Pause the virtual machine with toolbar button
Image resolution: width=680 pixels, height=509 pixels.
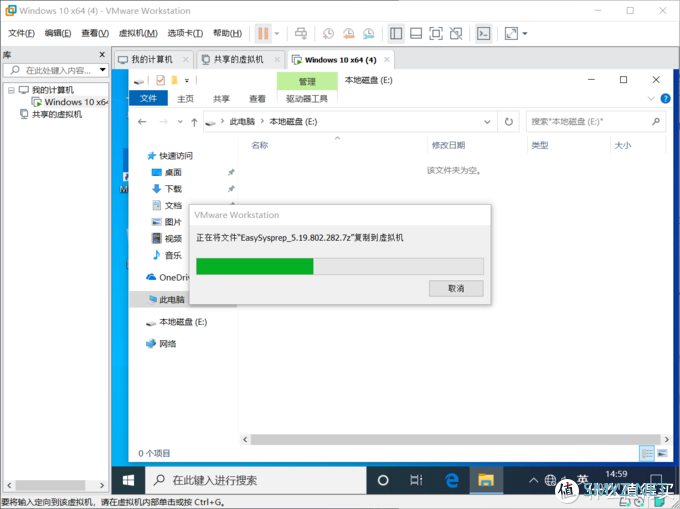pyautogui.click(x=263, y=33)
